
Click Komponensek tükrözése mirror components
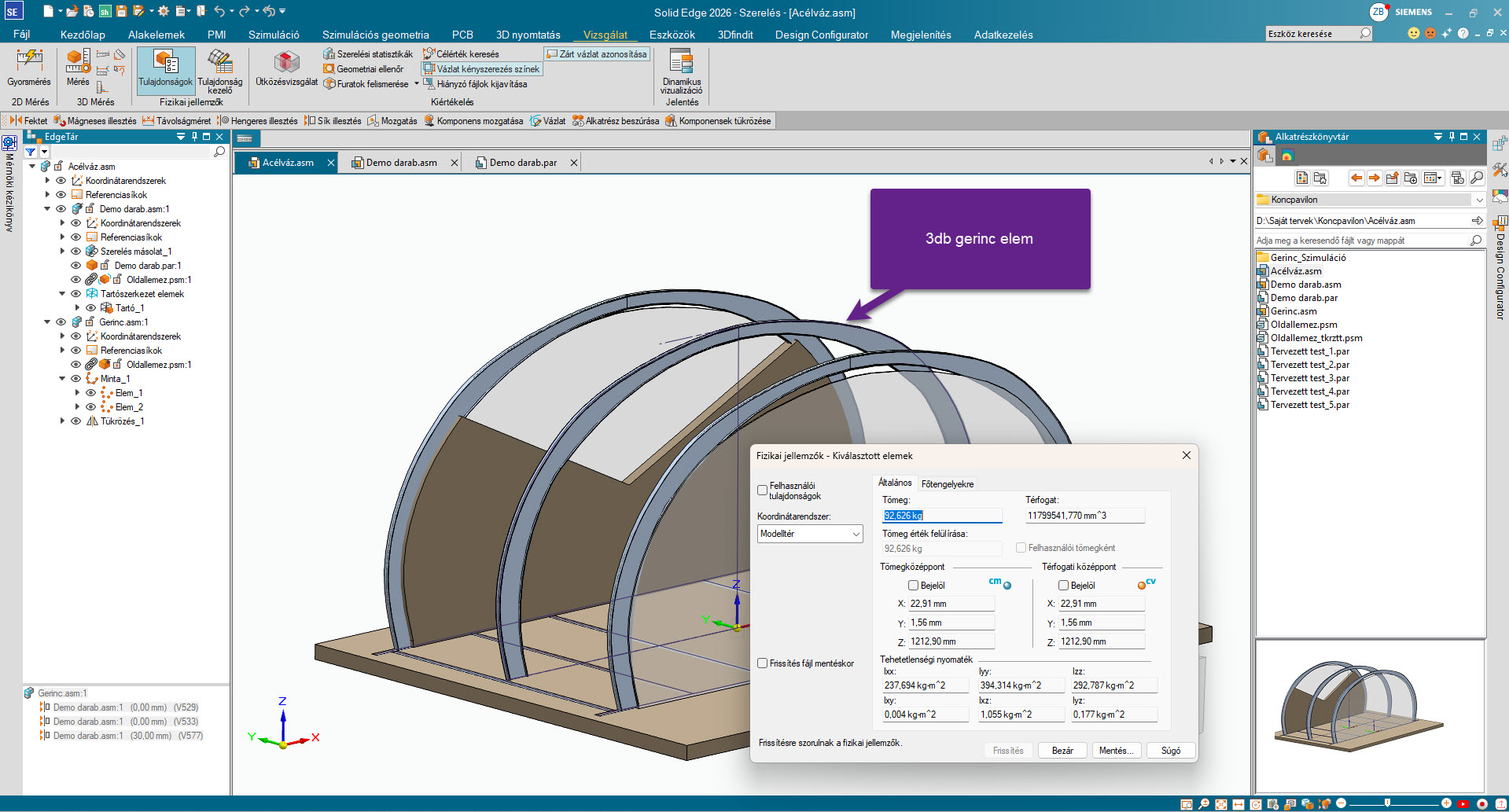click(x=718, y=121)
